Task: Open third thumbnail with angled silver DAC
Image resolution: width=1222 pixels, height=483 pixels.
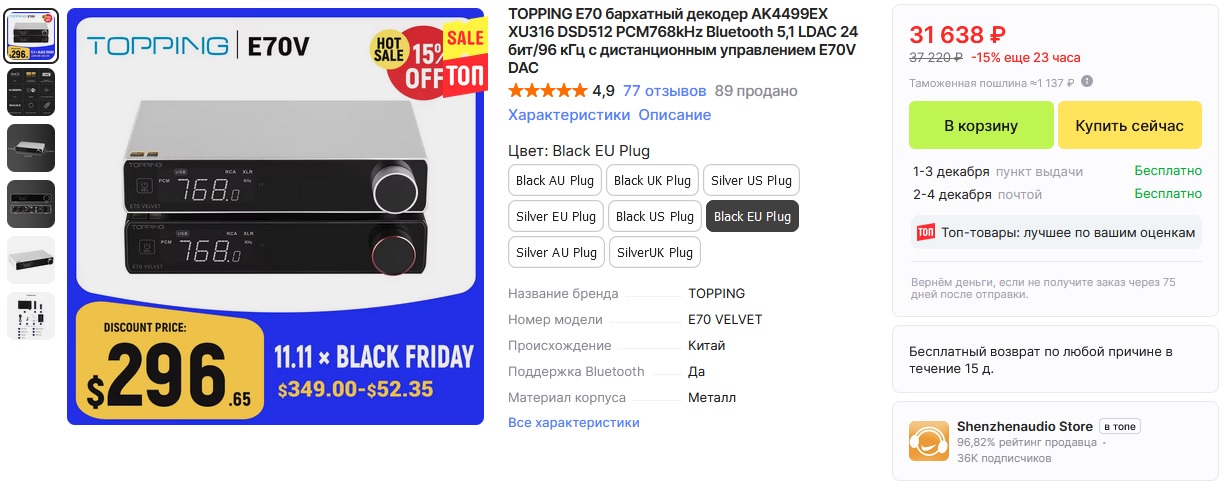Action: tap(31, 147)
